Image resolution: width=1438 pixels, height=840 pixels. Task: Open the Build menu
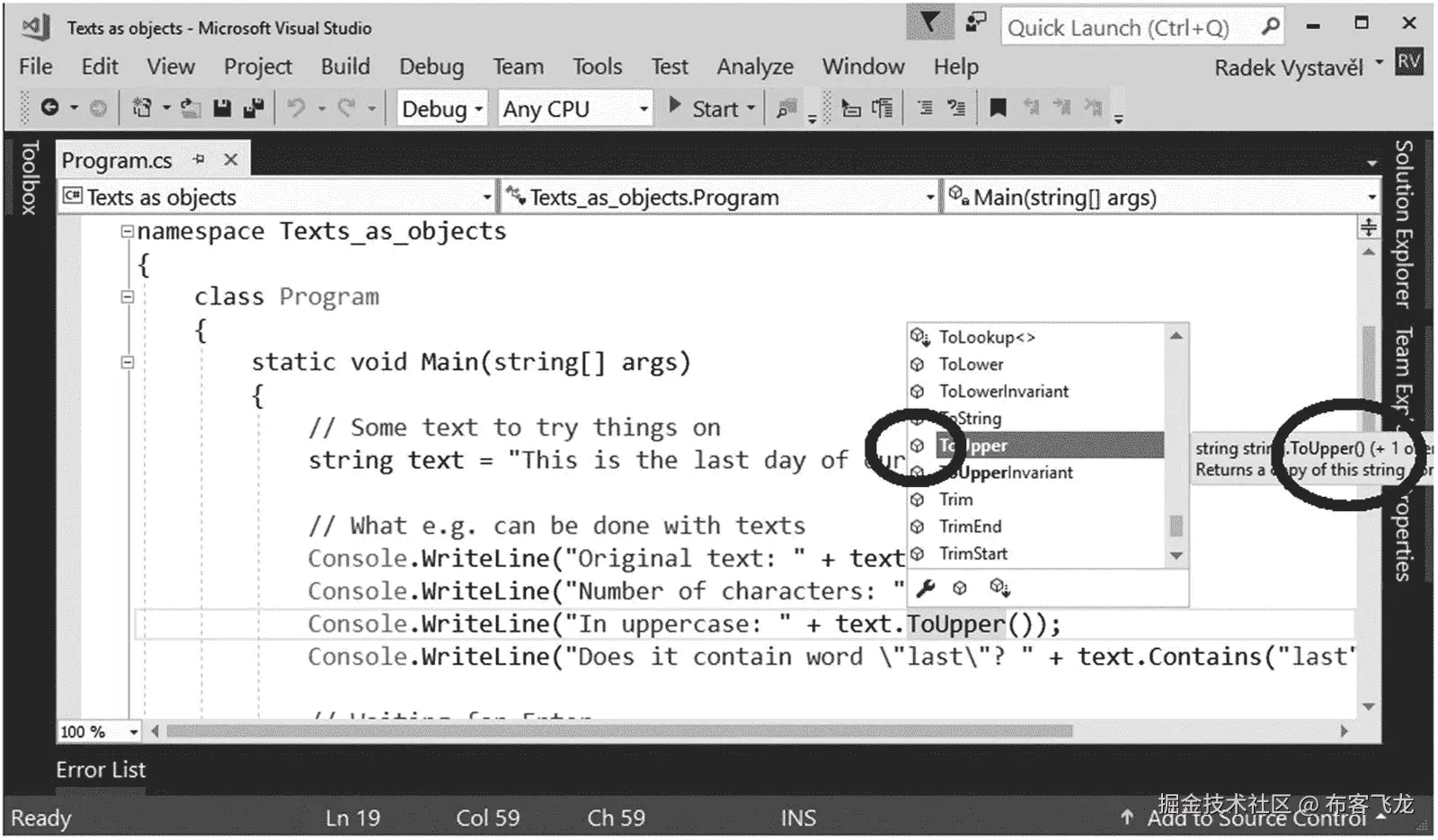[345, 66]
